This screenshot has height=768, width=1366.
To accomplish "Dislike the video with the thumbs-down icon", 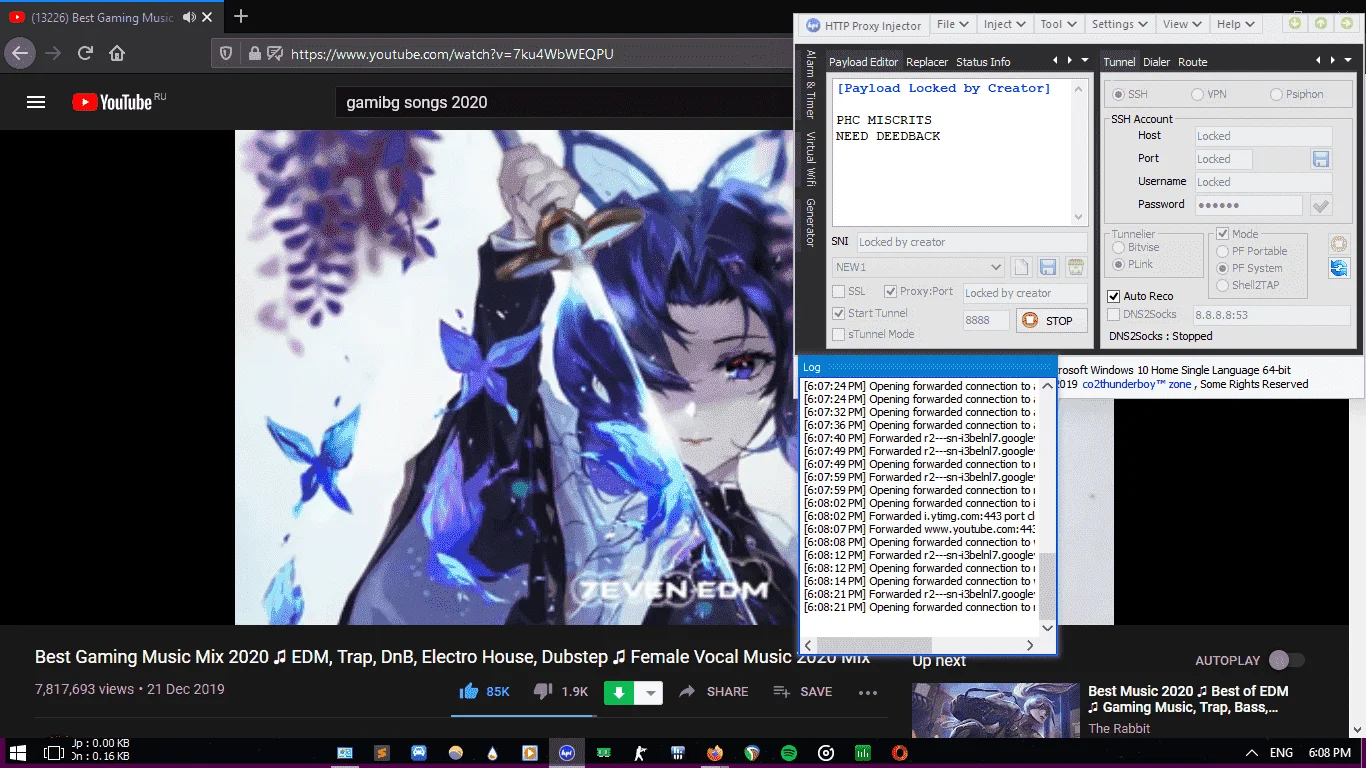I will [543, 691].
